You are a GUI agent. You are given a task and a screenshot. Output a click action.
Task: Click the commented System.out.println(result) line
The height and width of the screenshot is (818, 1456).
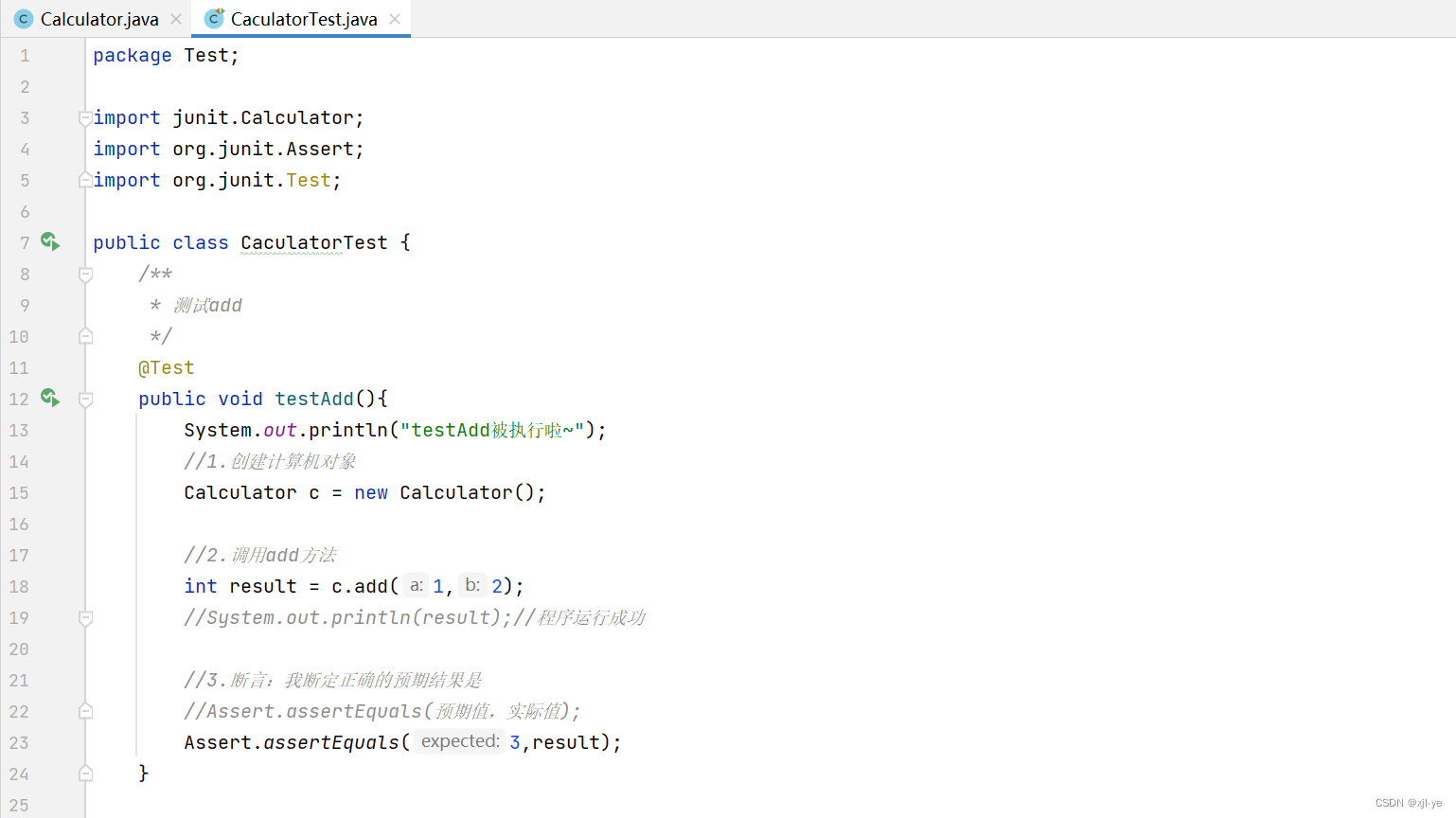click(415, 617)
